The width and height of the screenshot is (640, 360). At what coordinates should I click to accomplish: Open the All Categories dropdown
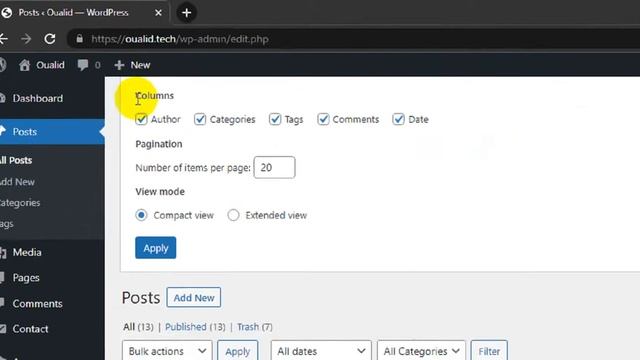tap(422, 351)
